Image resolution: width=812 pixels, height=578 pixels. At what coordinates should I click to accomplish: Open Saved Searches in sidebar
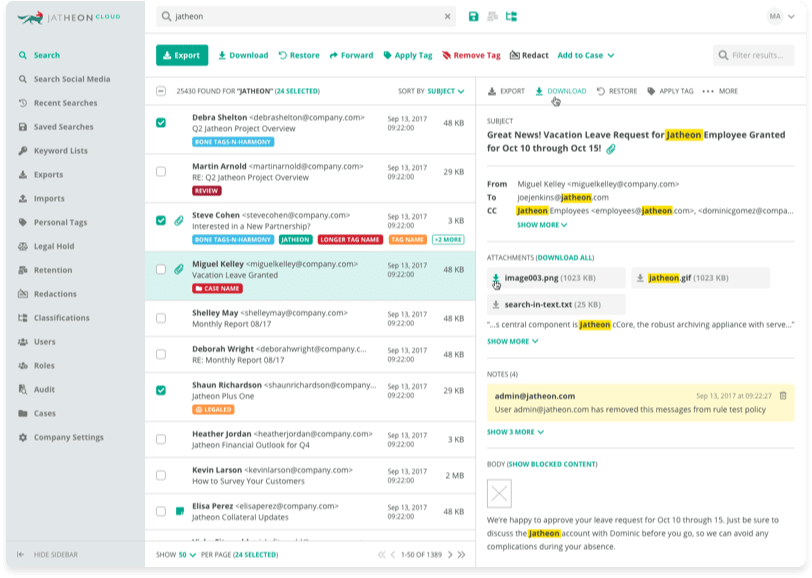coord(64,127)
